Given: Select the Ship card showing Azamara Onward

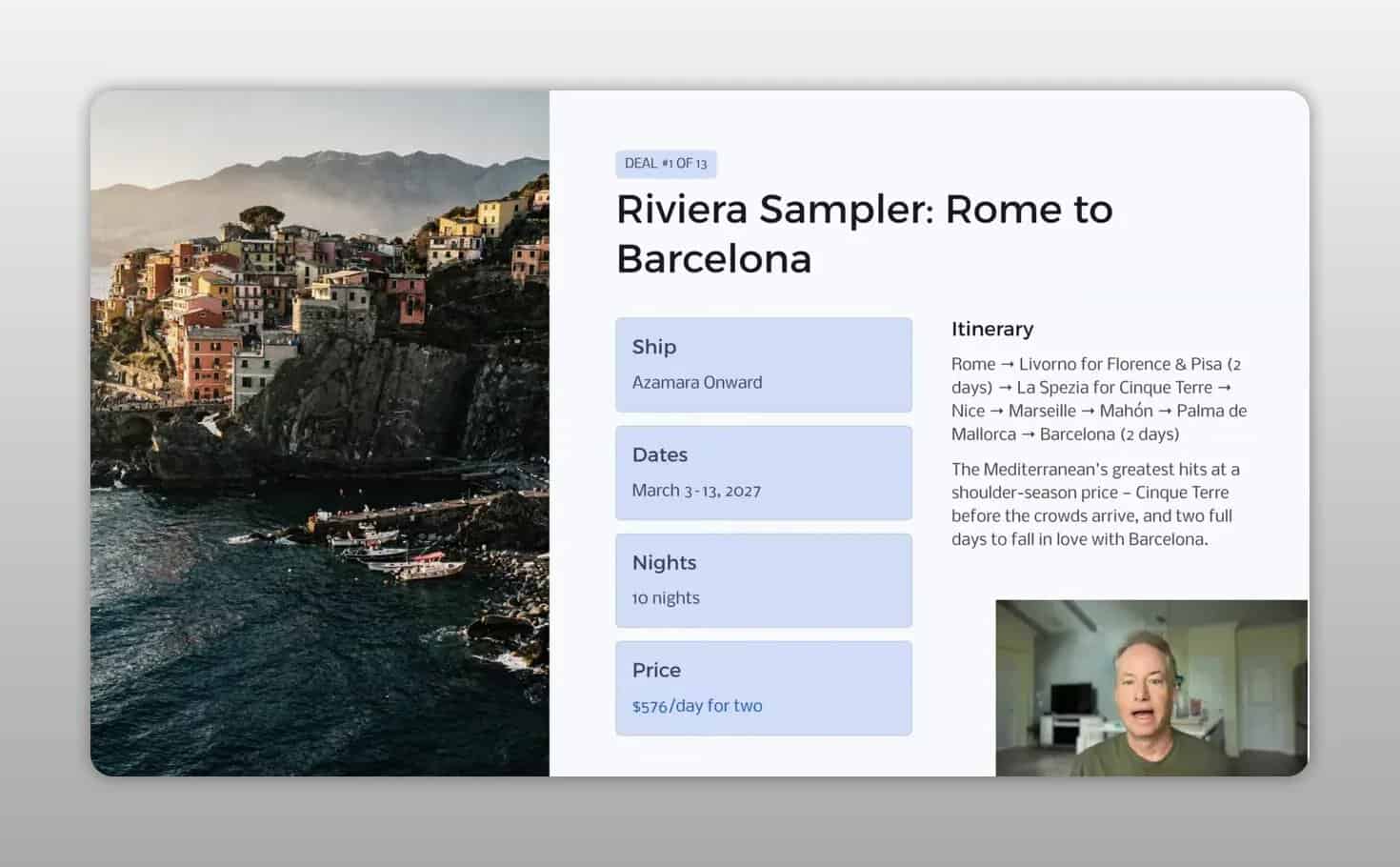Looking at the screenshot, I should tap(764, 365).
